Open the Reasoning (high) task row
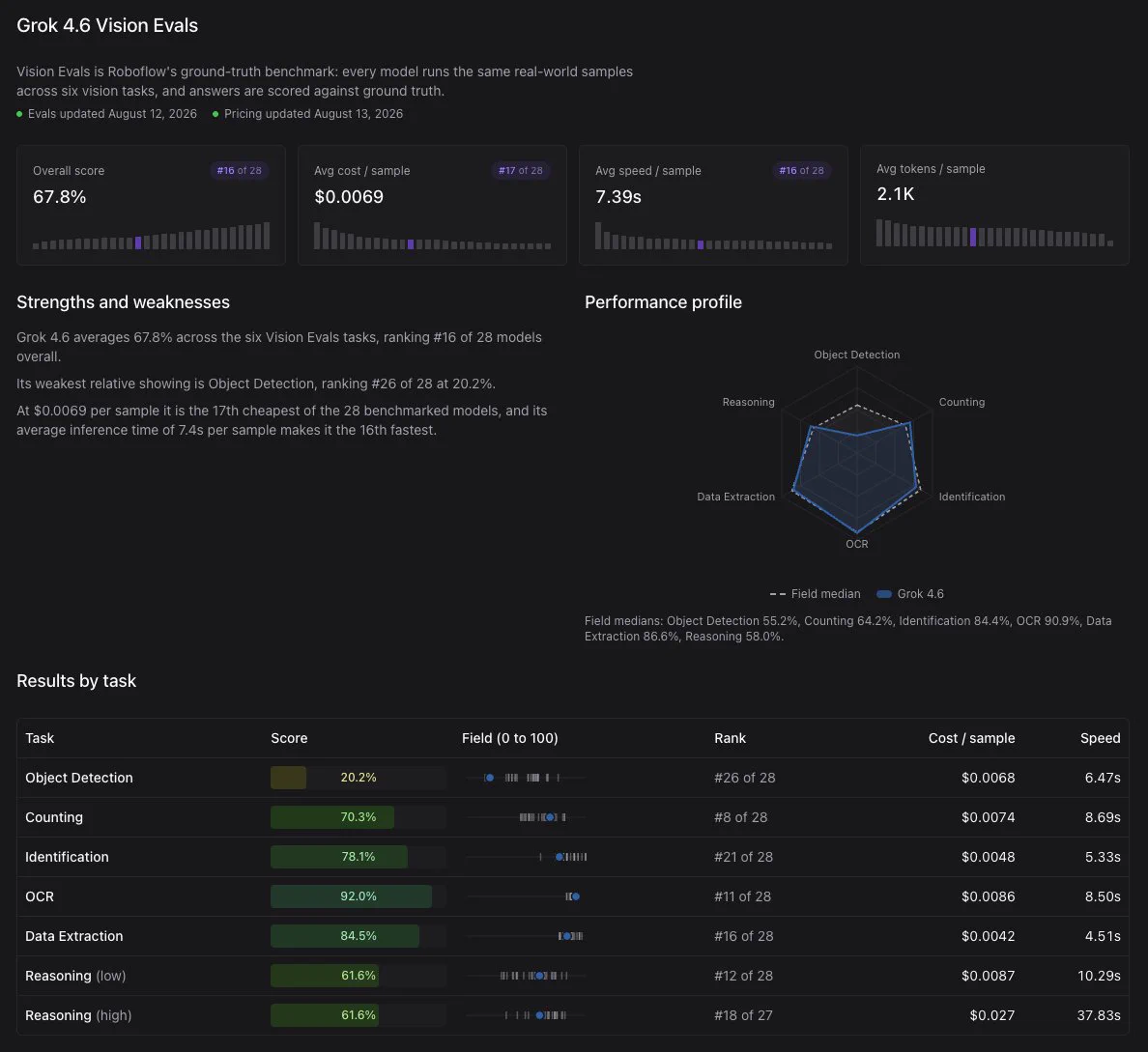 tap(572, 1014)
